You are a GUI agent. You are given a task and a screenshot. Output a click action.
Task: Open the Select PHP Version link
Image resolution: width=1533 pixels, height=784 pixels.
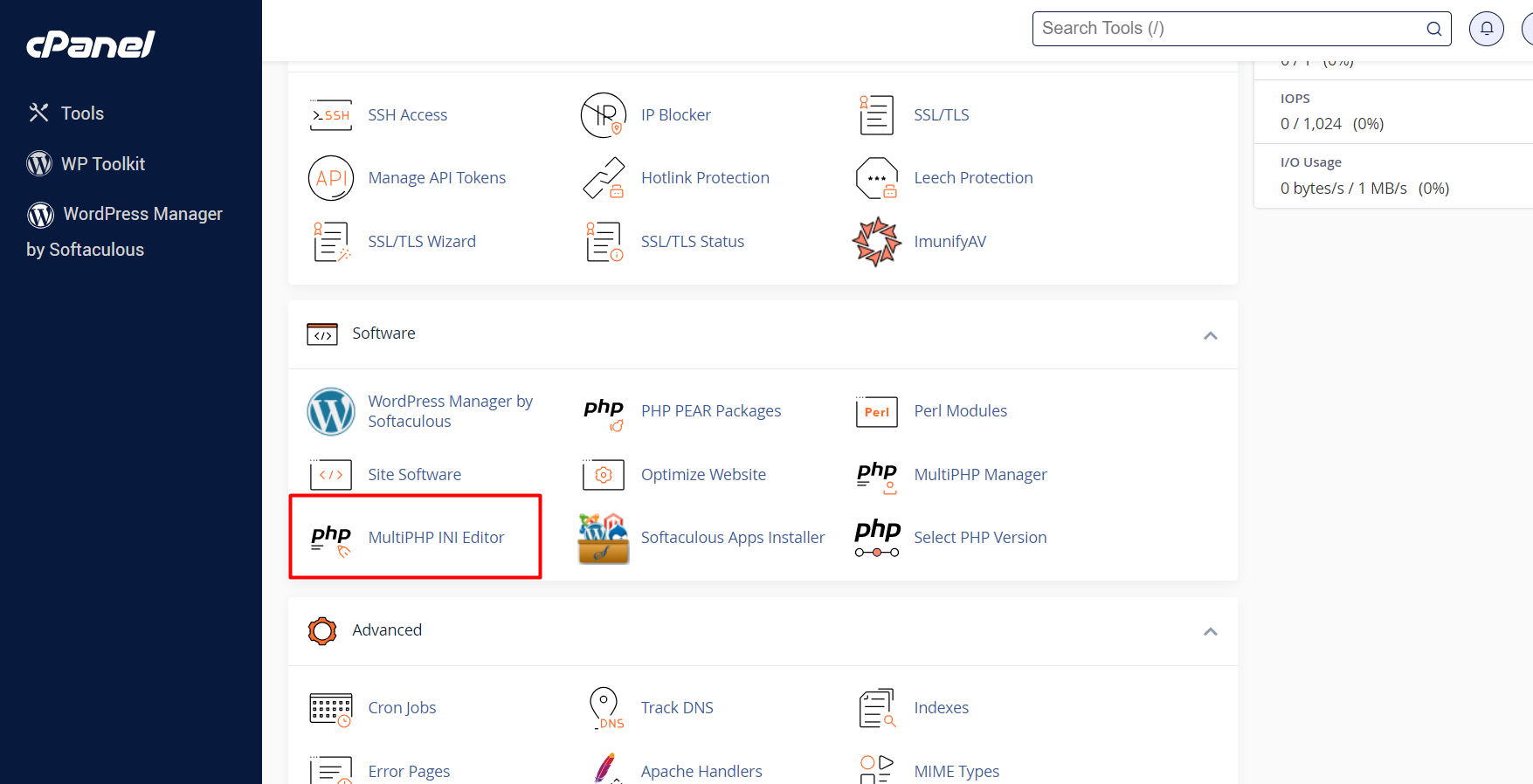(980, 538)
